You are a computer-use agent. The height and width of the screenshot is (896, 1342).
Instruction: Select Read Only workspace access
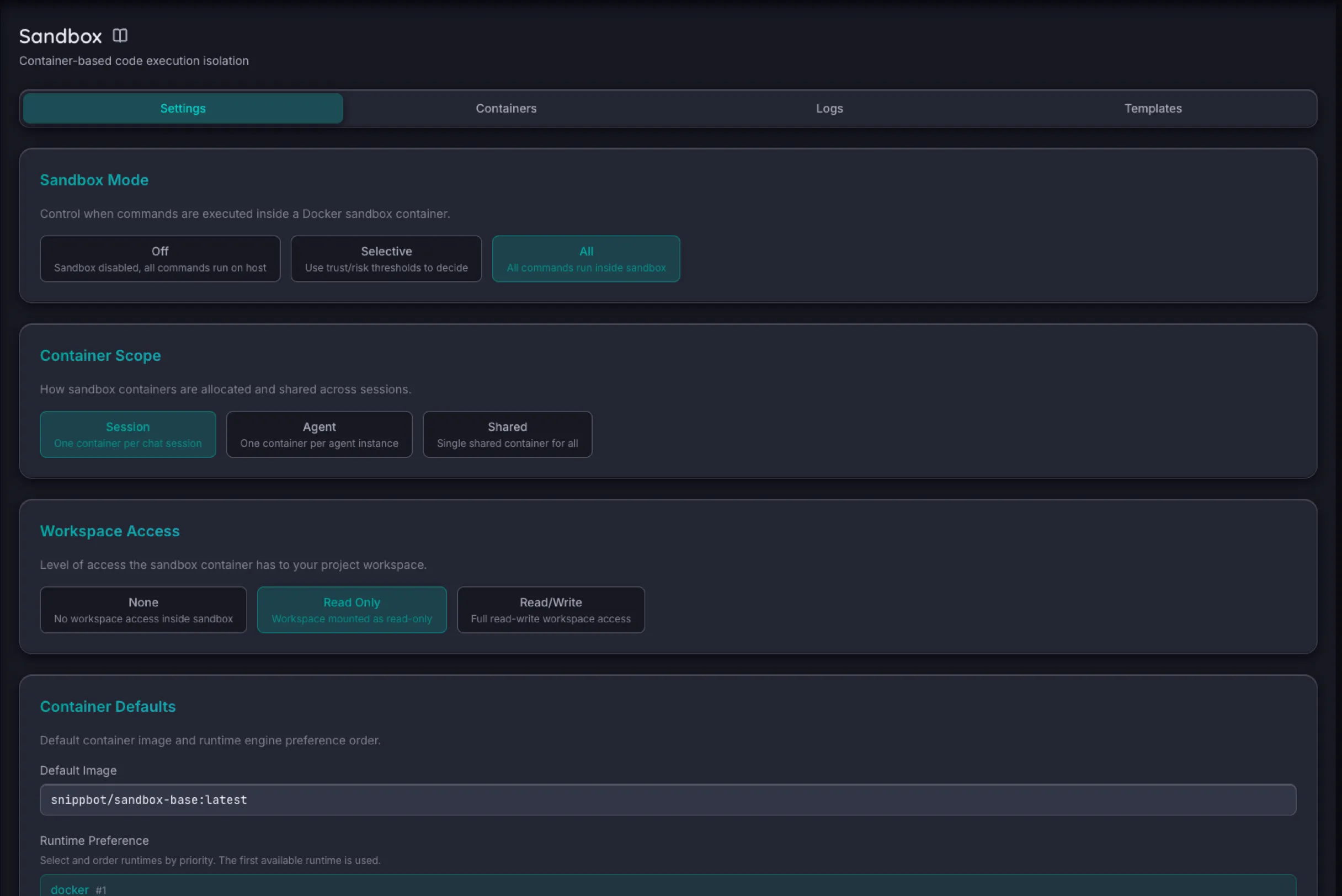[352, 610]
